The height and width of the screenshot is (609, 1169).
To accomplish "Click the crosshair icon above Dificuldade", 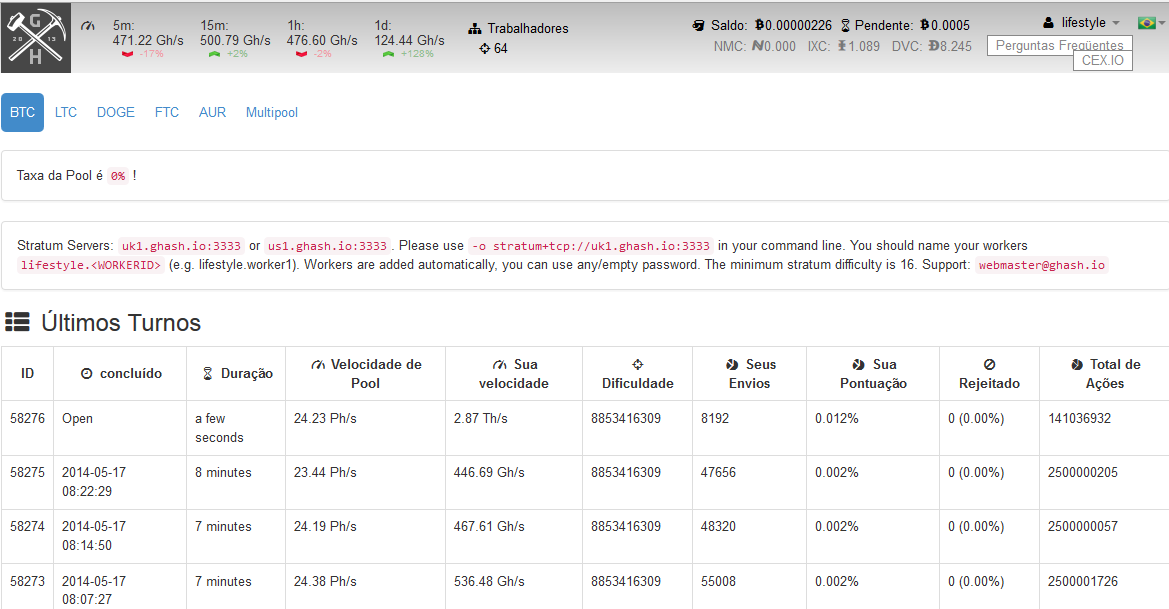I will click(x=637, y=365).
